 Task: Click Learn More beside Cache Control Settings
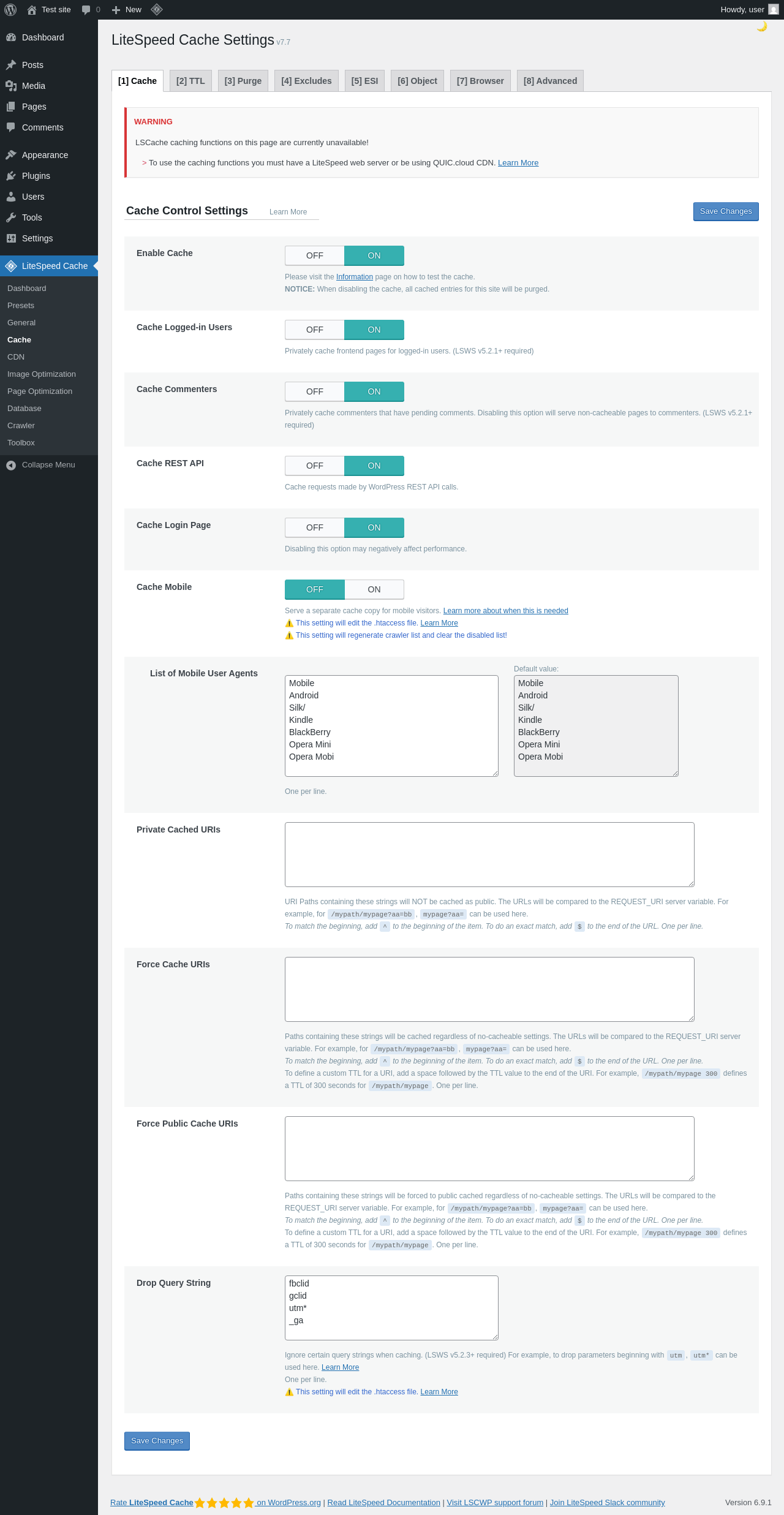[288, 212]
